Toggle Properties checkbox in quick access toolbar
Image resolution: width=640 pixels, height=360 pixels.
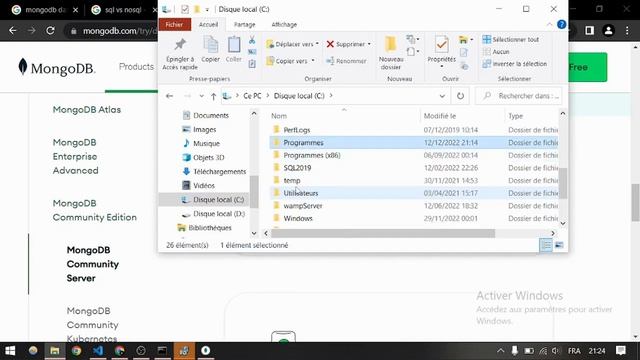pyautogui.click(x=185, y=9)
